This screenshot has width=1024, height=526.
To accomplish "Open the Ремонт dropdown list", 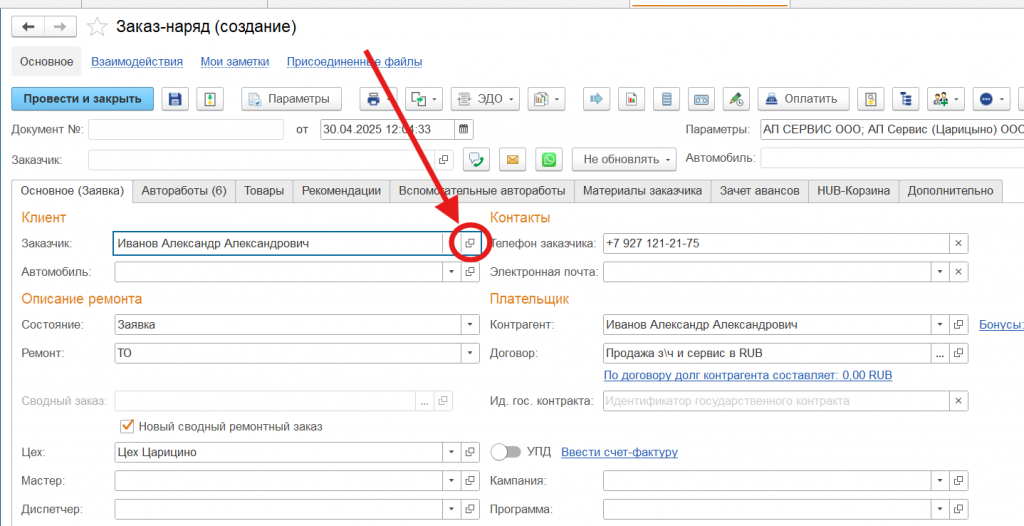I will coord(469,353).
